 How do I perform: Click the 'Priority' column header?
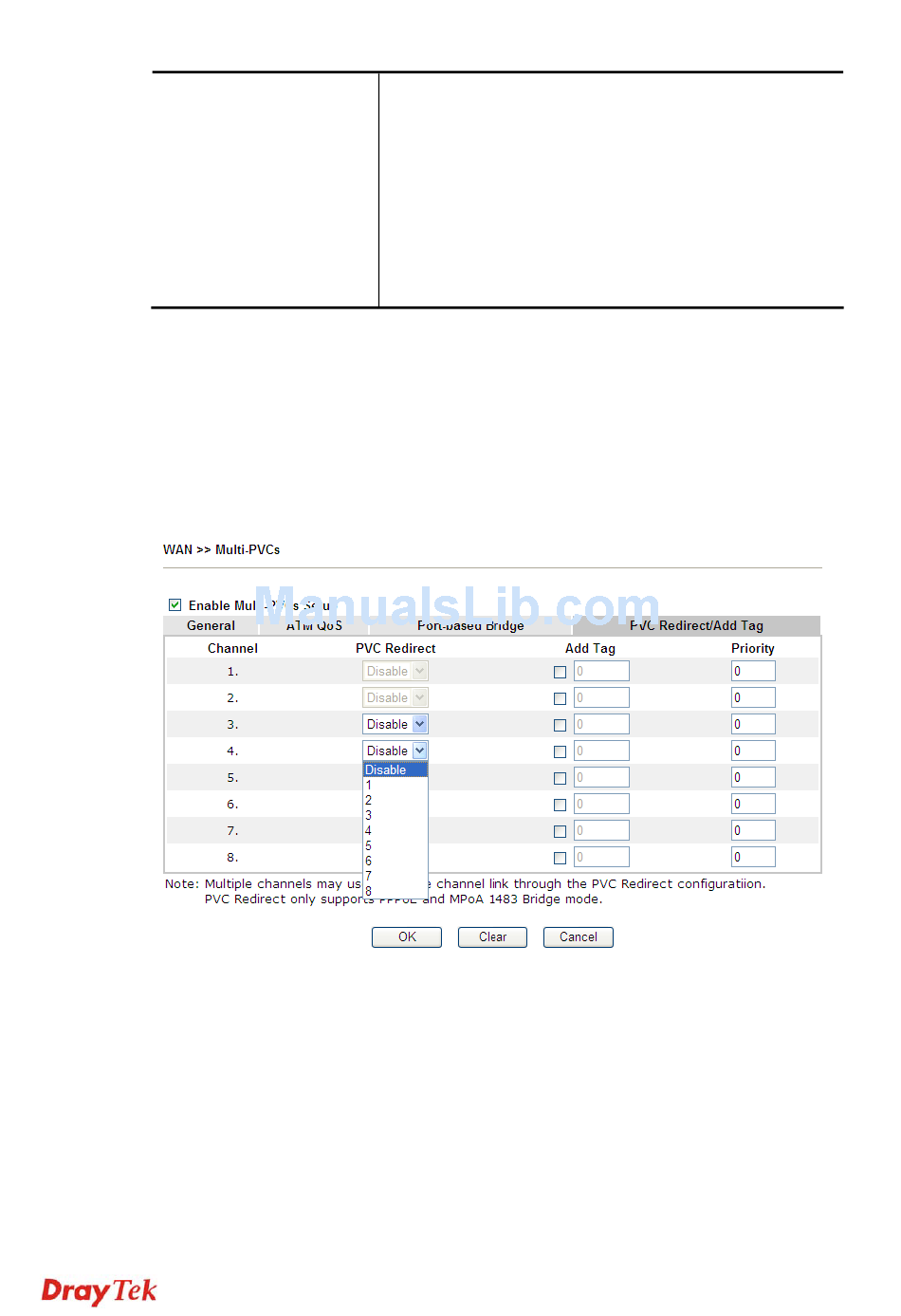(753, 648)
